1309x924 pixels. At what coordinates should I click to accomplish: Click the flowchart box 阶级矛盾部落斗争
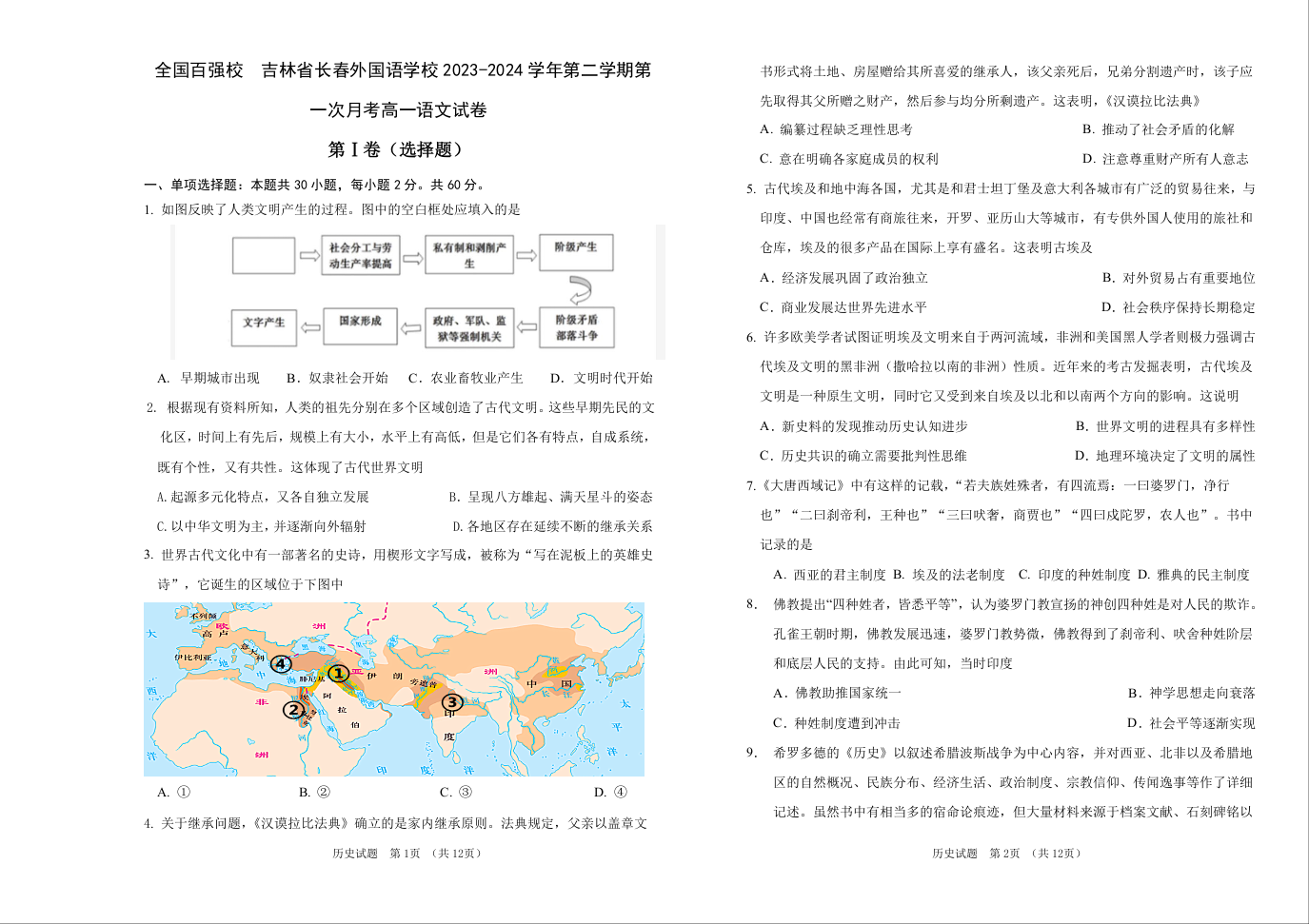(x=577, y=327)
